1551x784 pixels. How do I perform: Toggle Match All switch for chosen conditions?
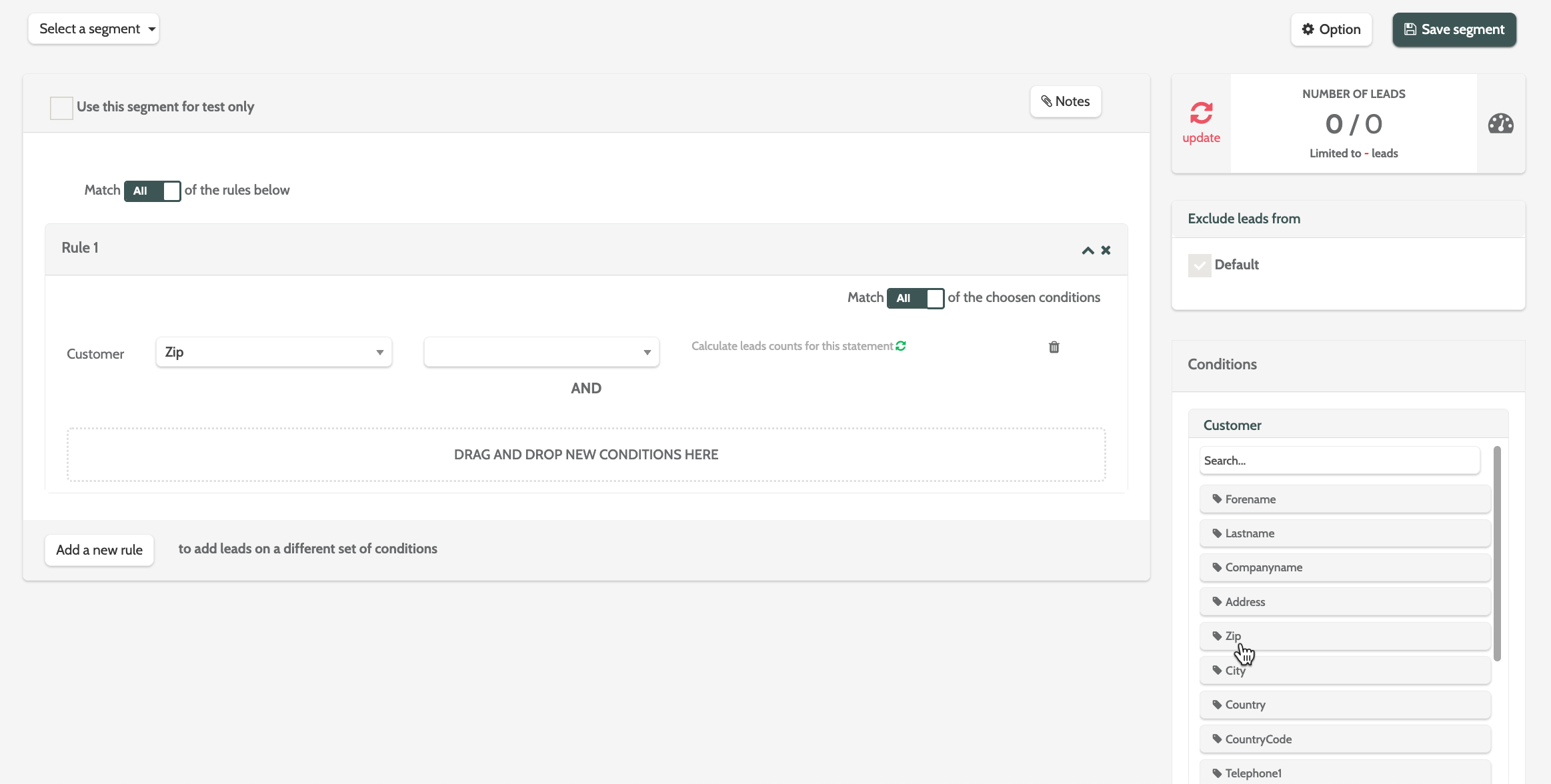point(915,298)
